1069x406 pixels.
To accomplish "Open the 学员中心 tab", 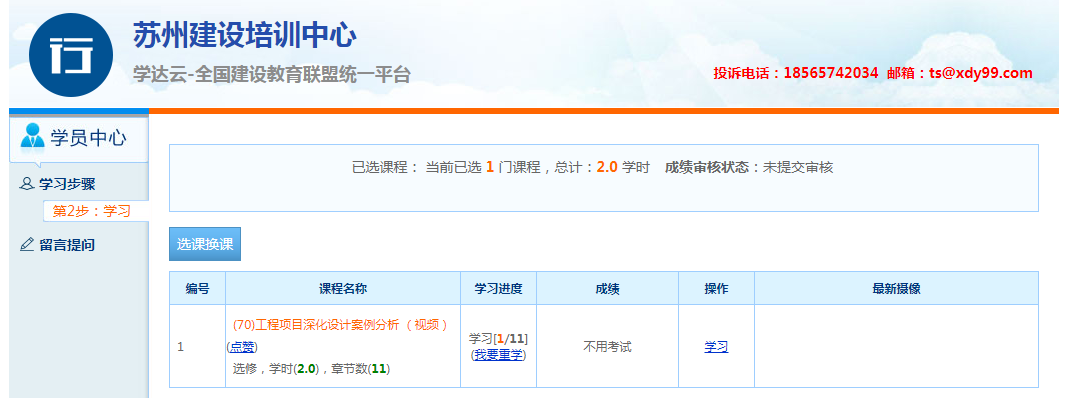I will coord(79,138).
